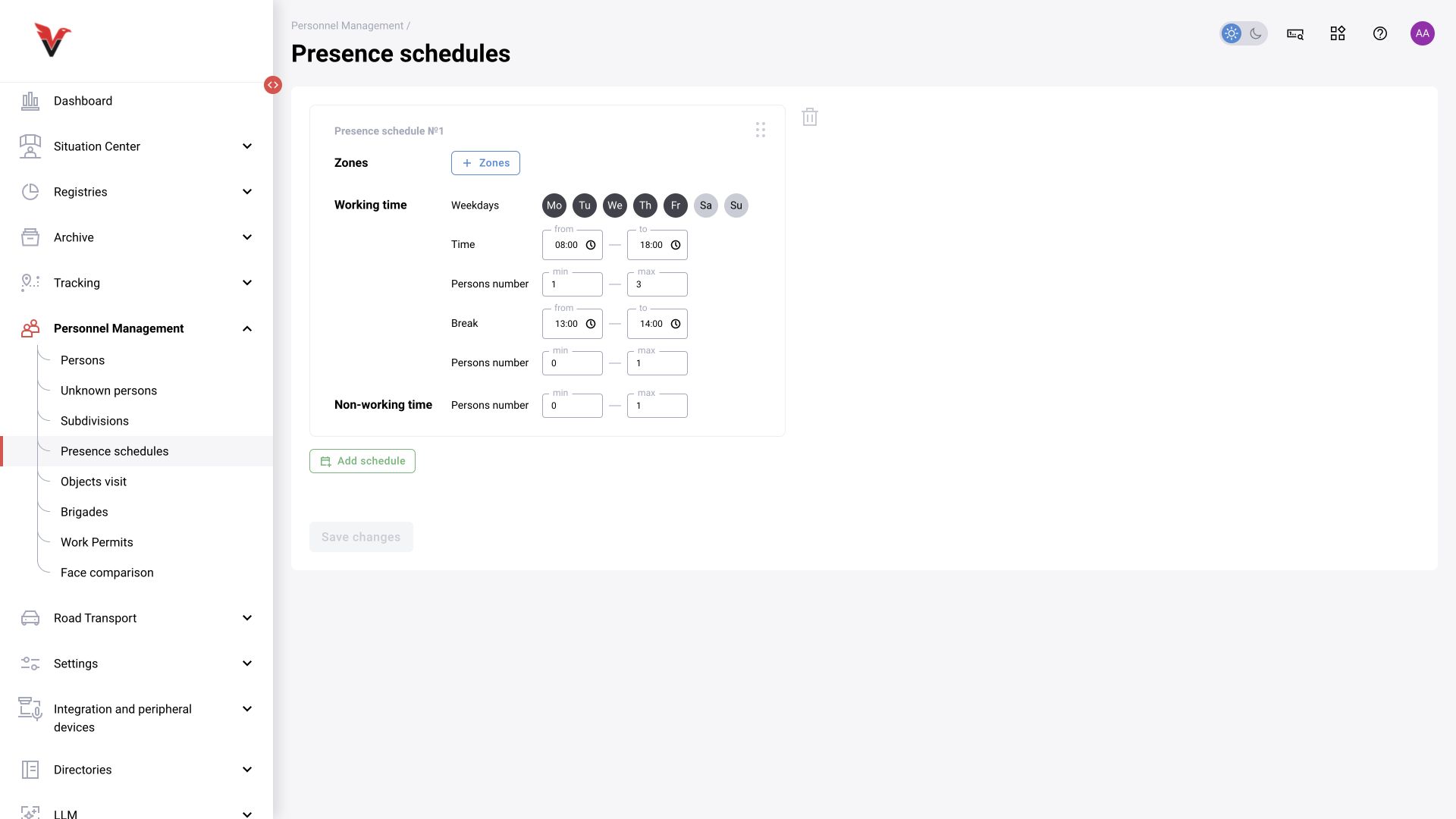This screenshot has height=819, width=1456.
Task: Toggle Wednesday weekday chip
Action: tap(615, 206)
